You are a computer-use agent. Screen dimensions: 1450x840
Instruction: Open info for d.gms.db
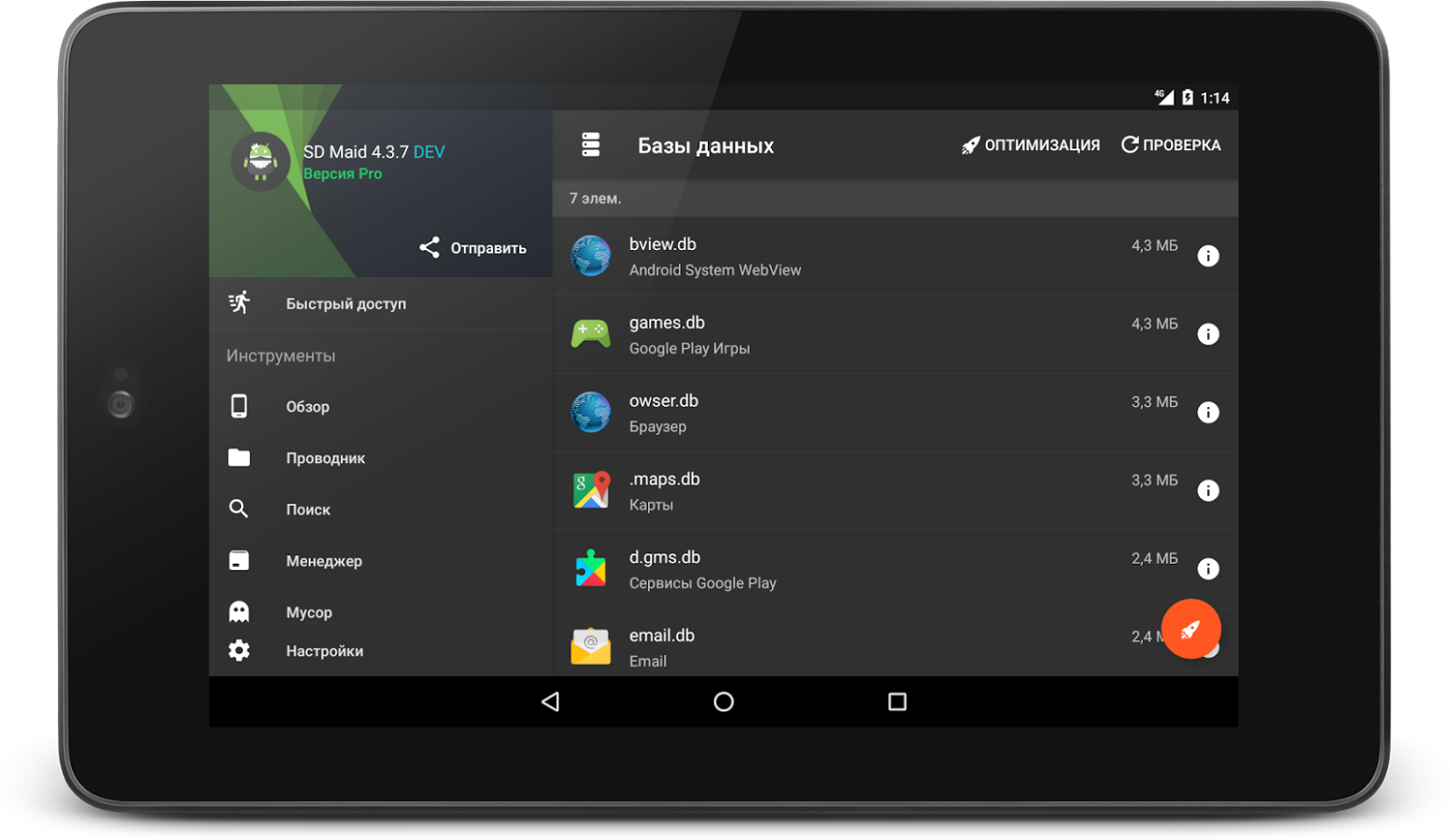(x=1208, y=568)
